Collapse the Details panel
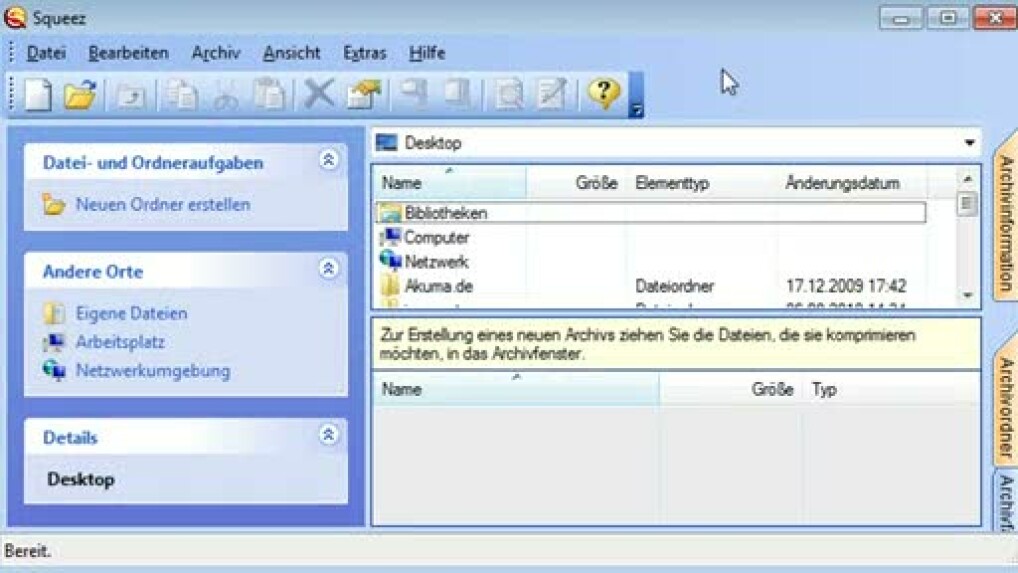1018x573 pixels. click(328, 435)
